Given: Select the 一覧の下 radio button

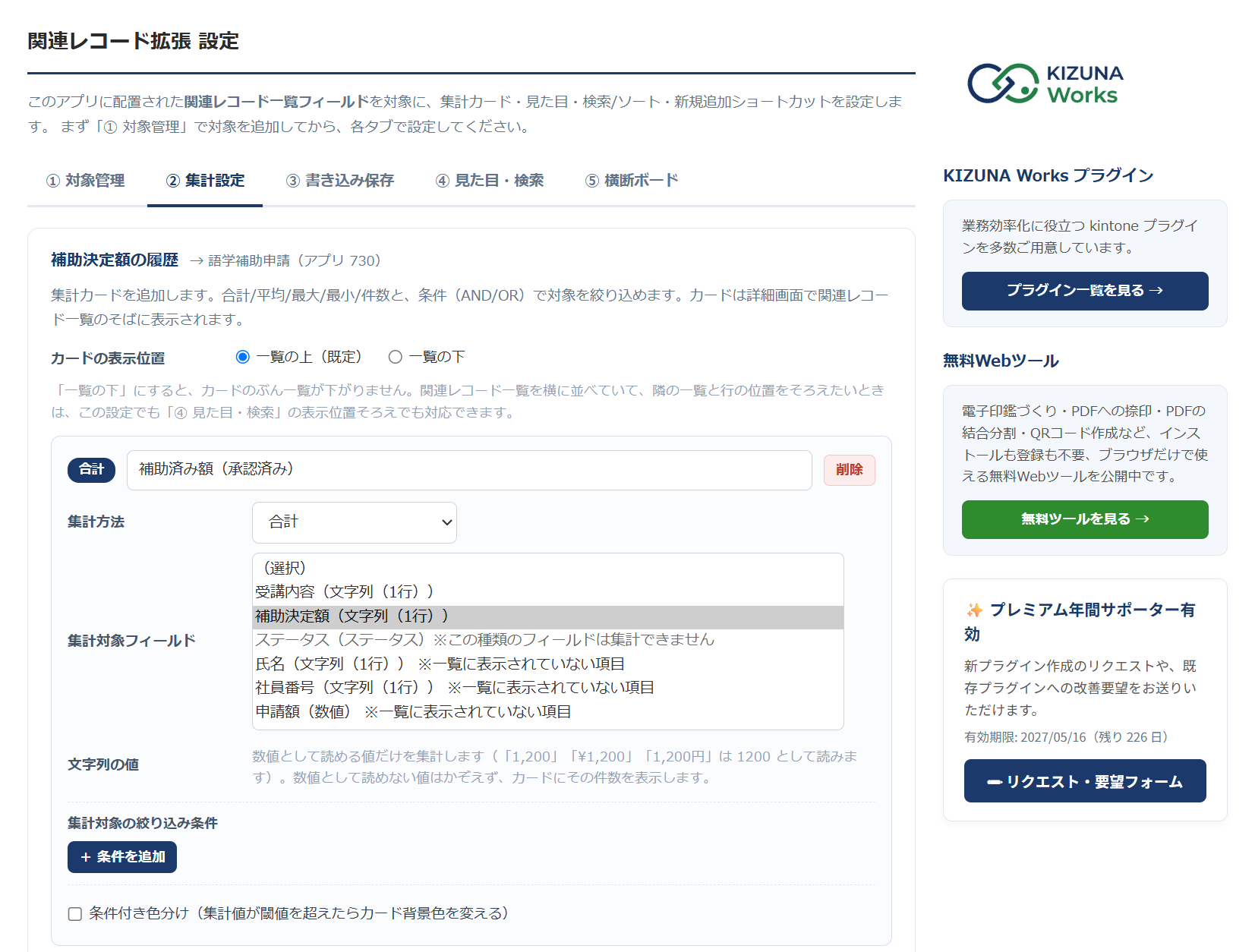Looking at the screenshot, I should (x=395, y=357).
